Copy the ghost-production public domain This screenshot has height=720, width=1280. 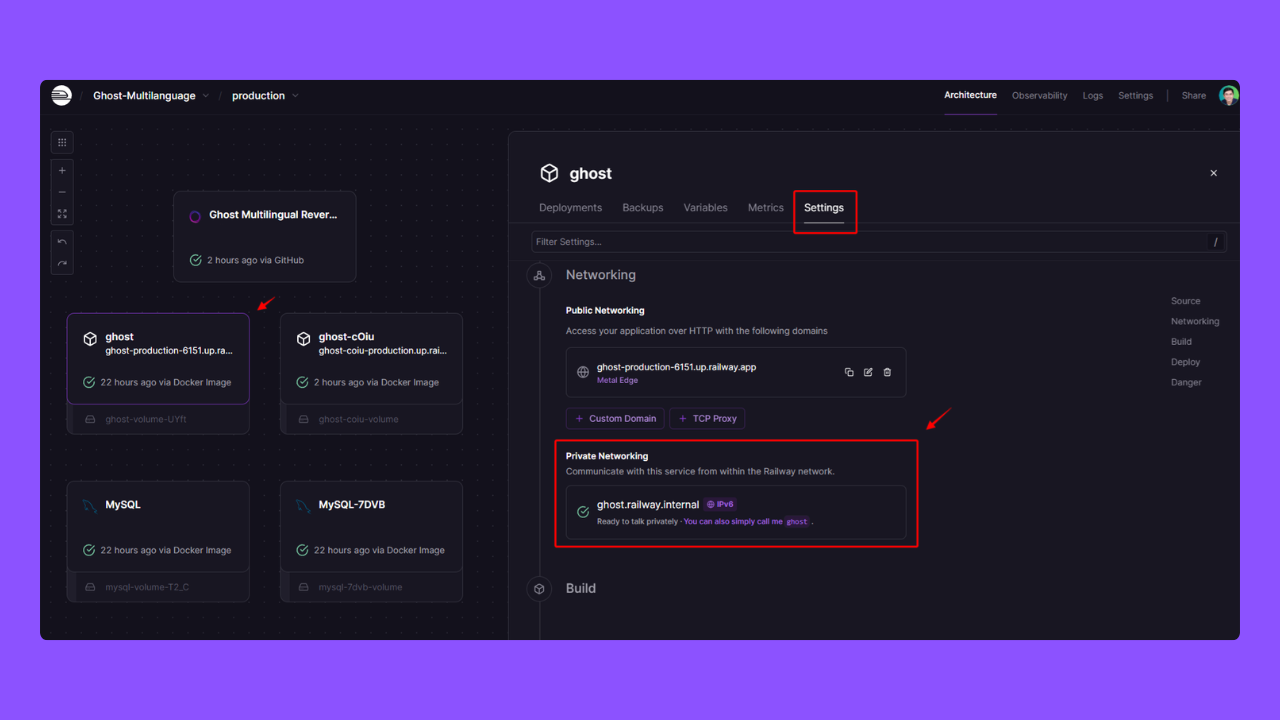(x=849, y=372)
